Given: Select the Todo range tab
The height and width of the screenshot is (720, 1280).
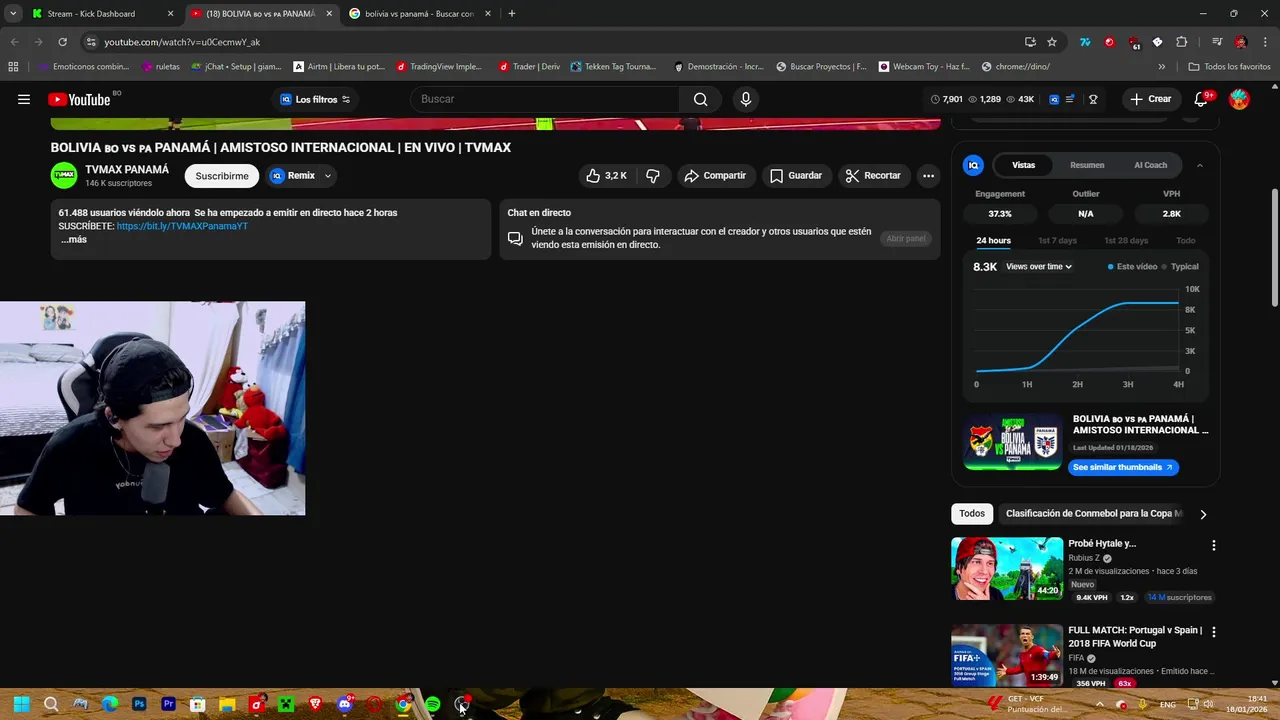Looking at the screenshot, I should 1186,241.
